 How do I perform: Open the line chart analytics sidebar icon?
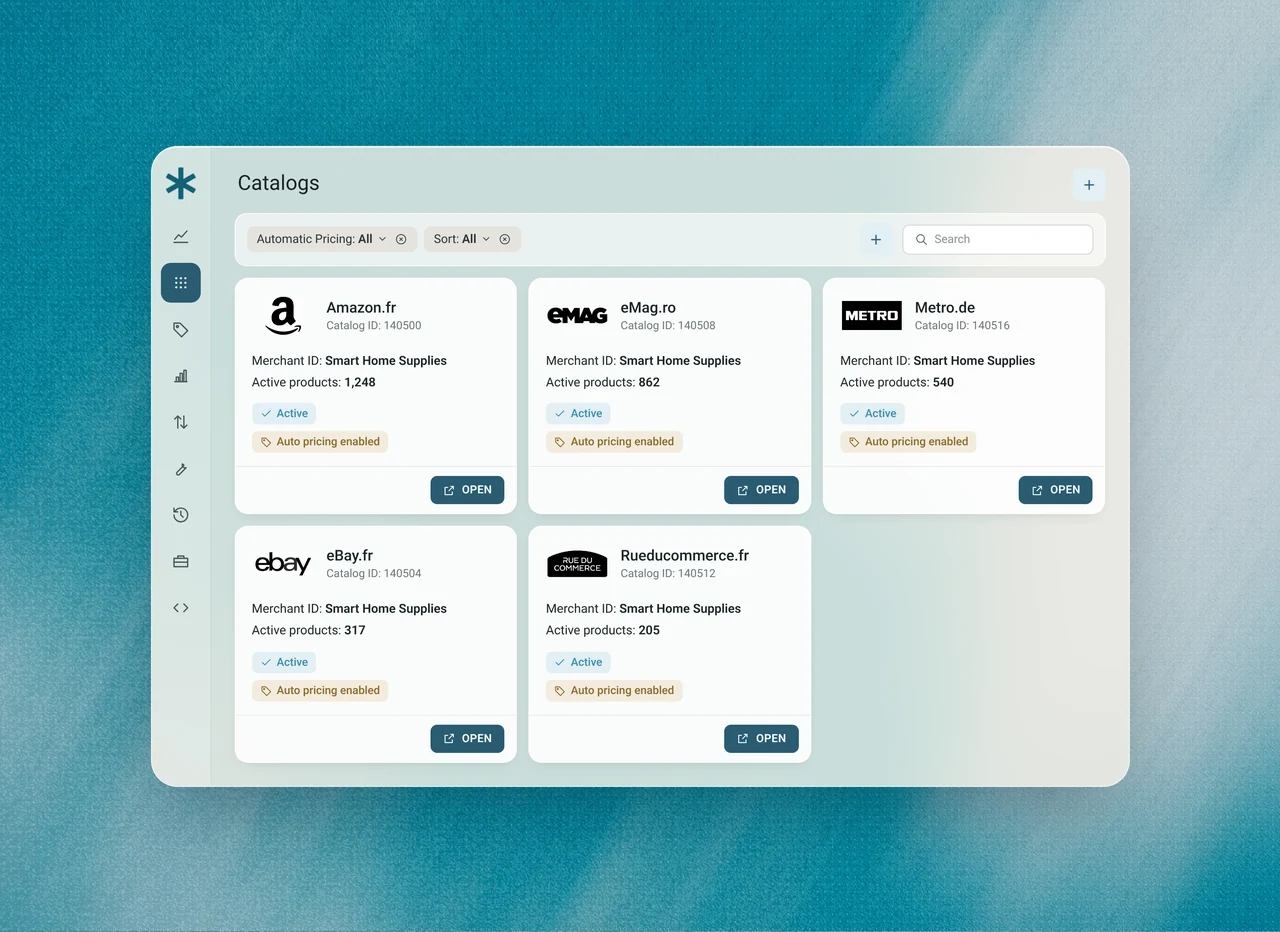coord(181,237)
